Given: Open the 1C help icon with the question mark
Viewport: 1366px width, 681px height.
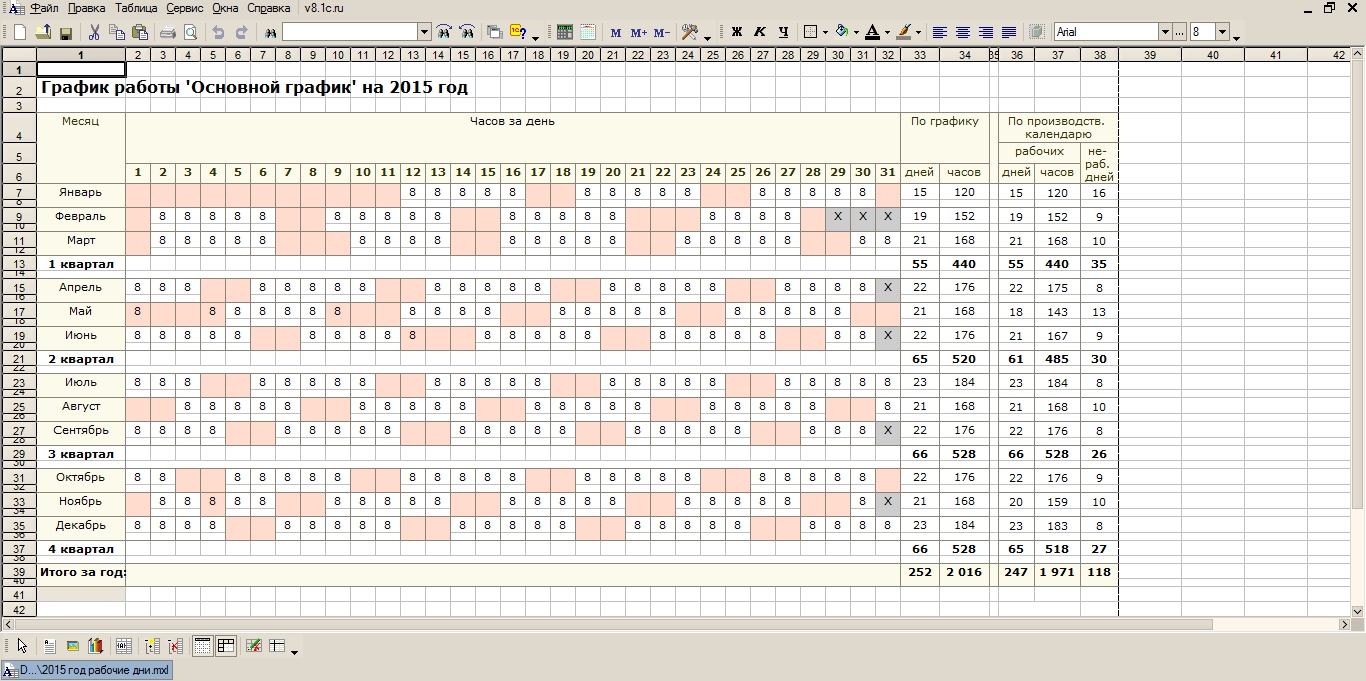Looking at the screenshot, I should [518, 32].
